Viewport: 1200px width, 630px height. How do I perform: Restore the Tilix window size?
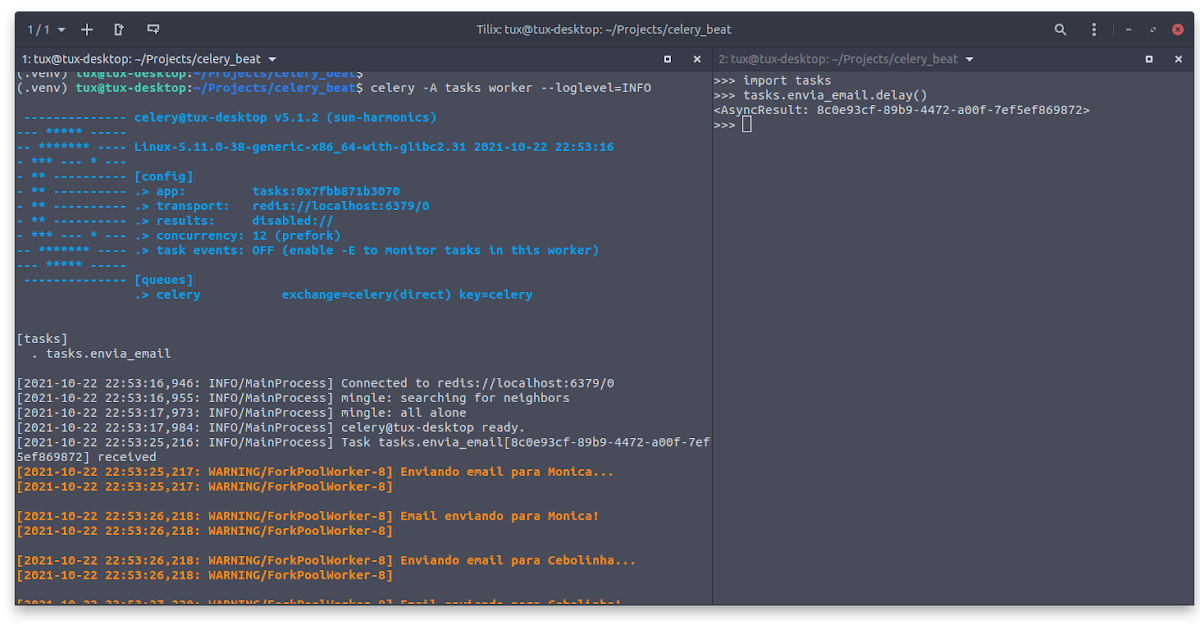(1153, 30)
